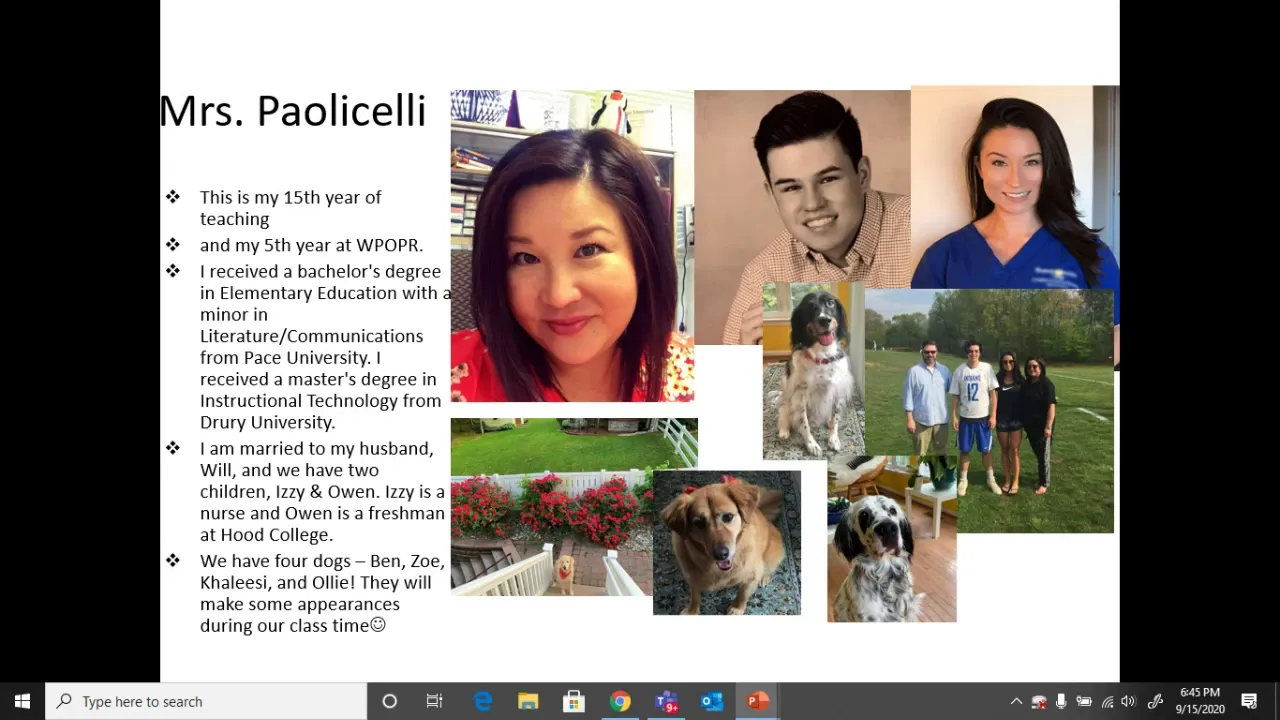Launch Microsoft Edge from taskbar
1280x720 pixels.
click(x=483, y=701)
